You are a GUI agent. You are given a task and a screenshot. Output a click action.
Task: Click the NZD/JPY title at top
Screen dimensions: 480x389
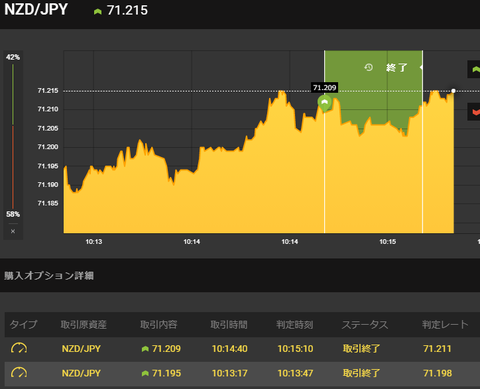[x=36, y=9]
